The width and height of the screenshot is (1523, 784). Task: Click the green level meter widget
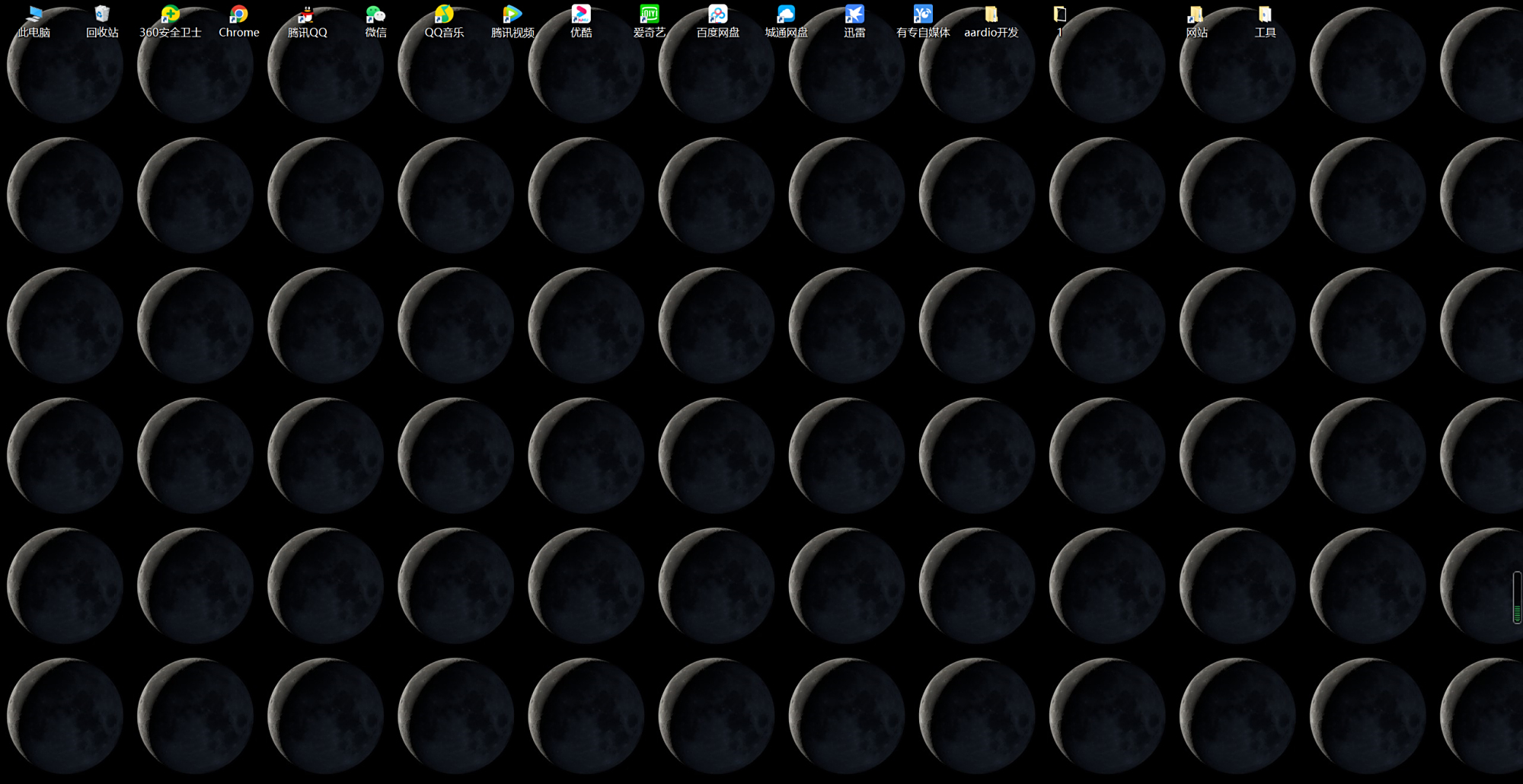1517,598
